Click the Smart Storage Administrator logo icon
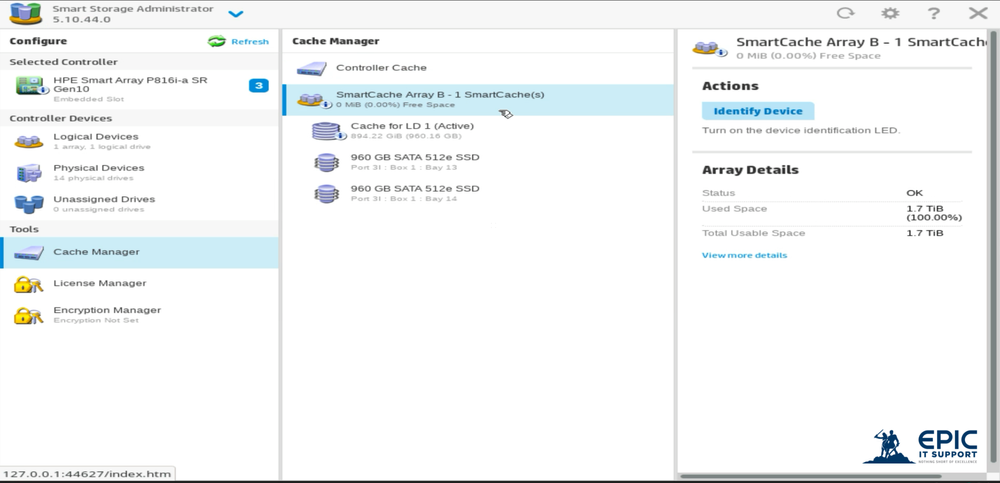 pos(26,13)
